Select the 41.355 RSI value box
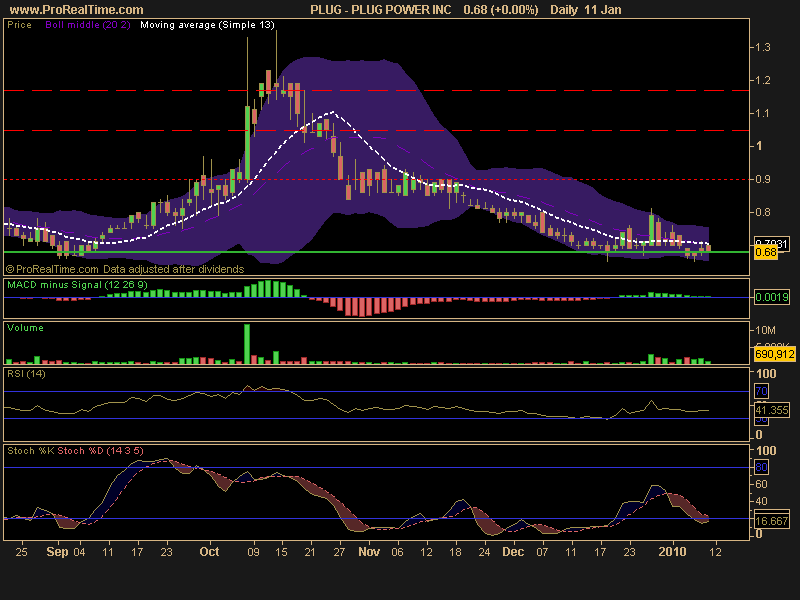The image size is (800, 600). click(x=771, y=410)
